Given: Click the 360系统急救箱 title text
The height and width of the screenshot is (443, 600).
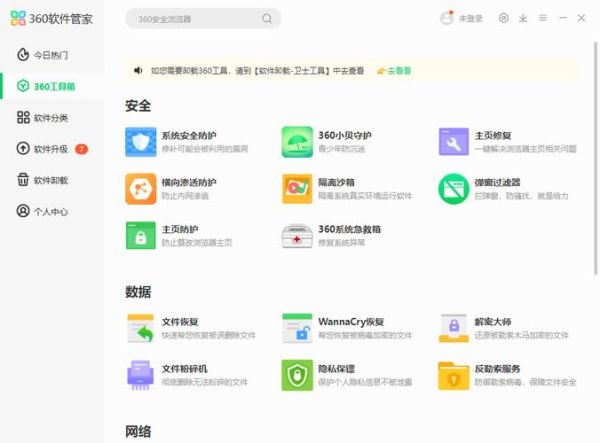Looking at the screenshot, I should [349, 229].
